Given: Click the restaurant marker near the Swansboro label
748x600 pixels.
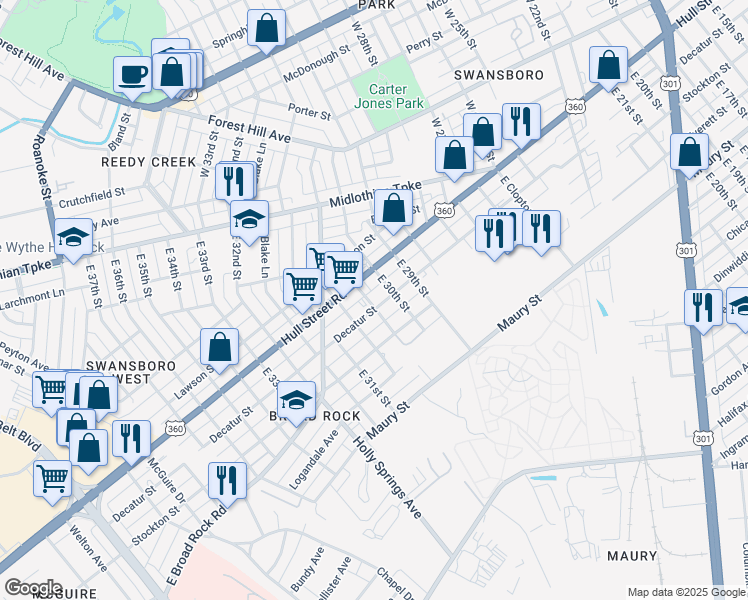Looking at the screenshot, I should point(521,122).
